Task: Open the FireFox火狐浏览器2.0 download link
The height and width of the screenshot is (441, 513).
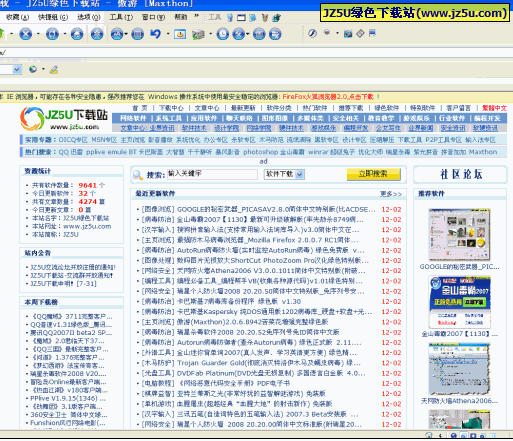Action: tap(328, 97)
